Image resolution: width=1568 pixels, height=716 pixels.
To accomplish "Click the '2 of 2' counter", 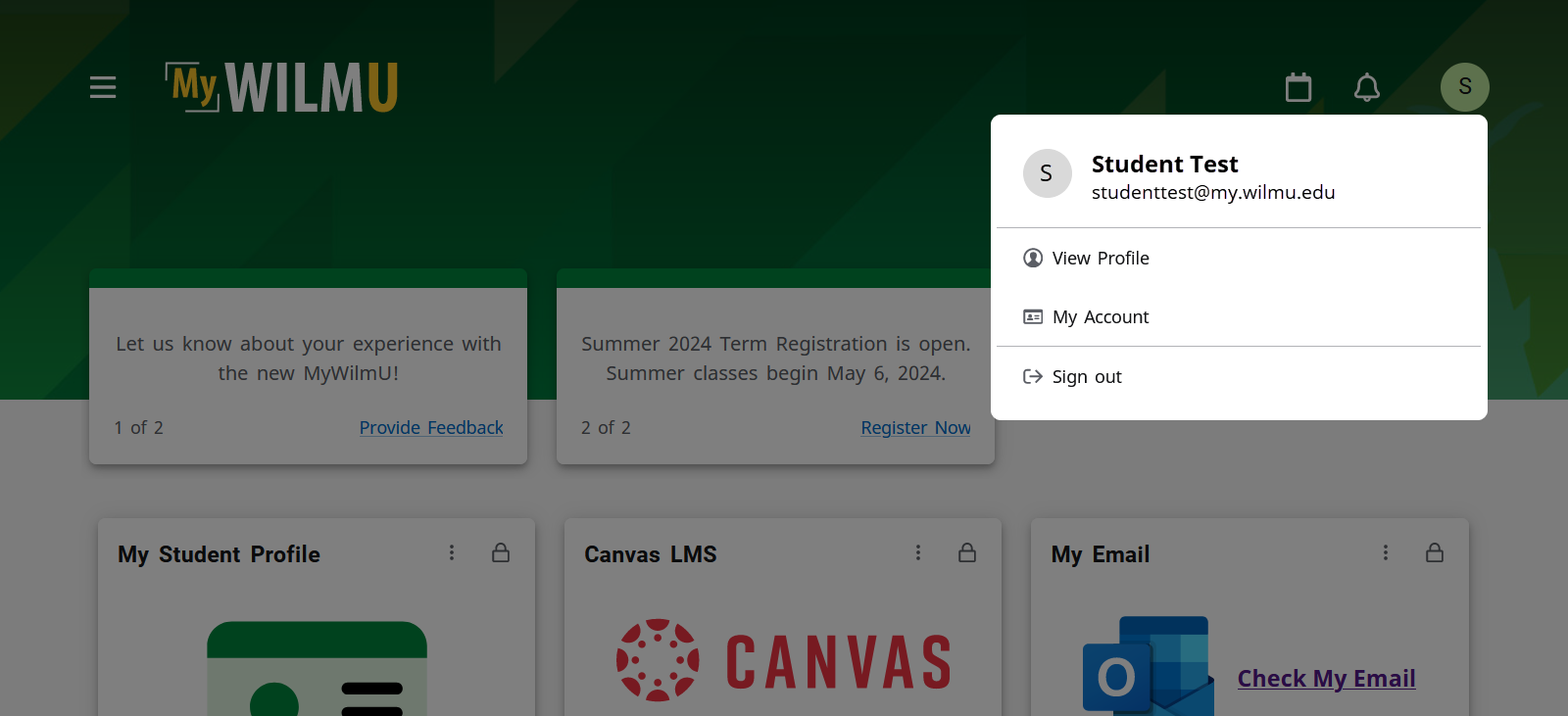I will click(606, 428).
